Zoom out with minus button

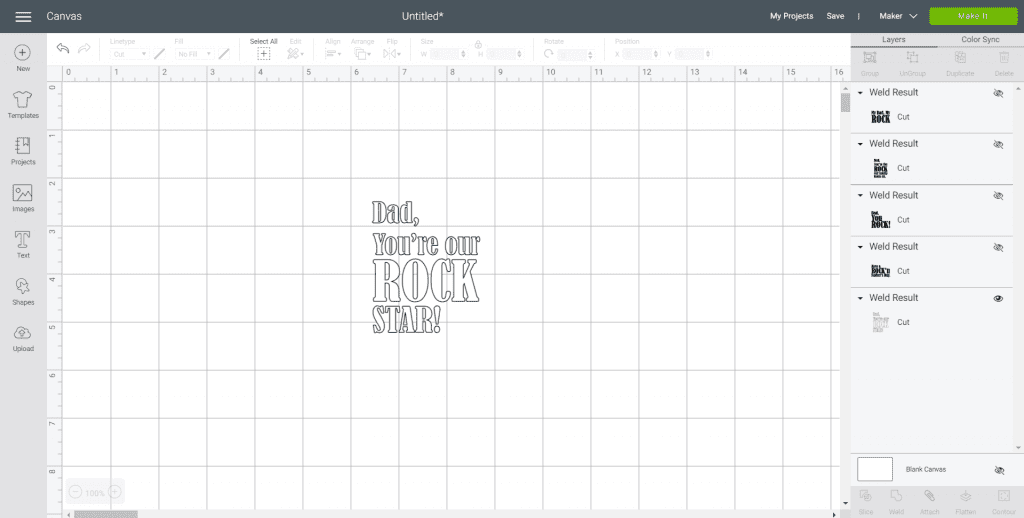point(75,492)
